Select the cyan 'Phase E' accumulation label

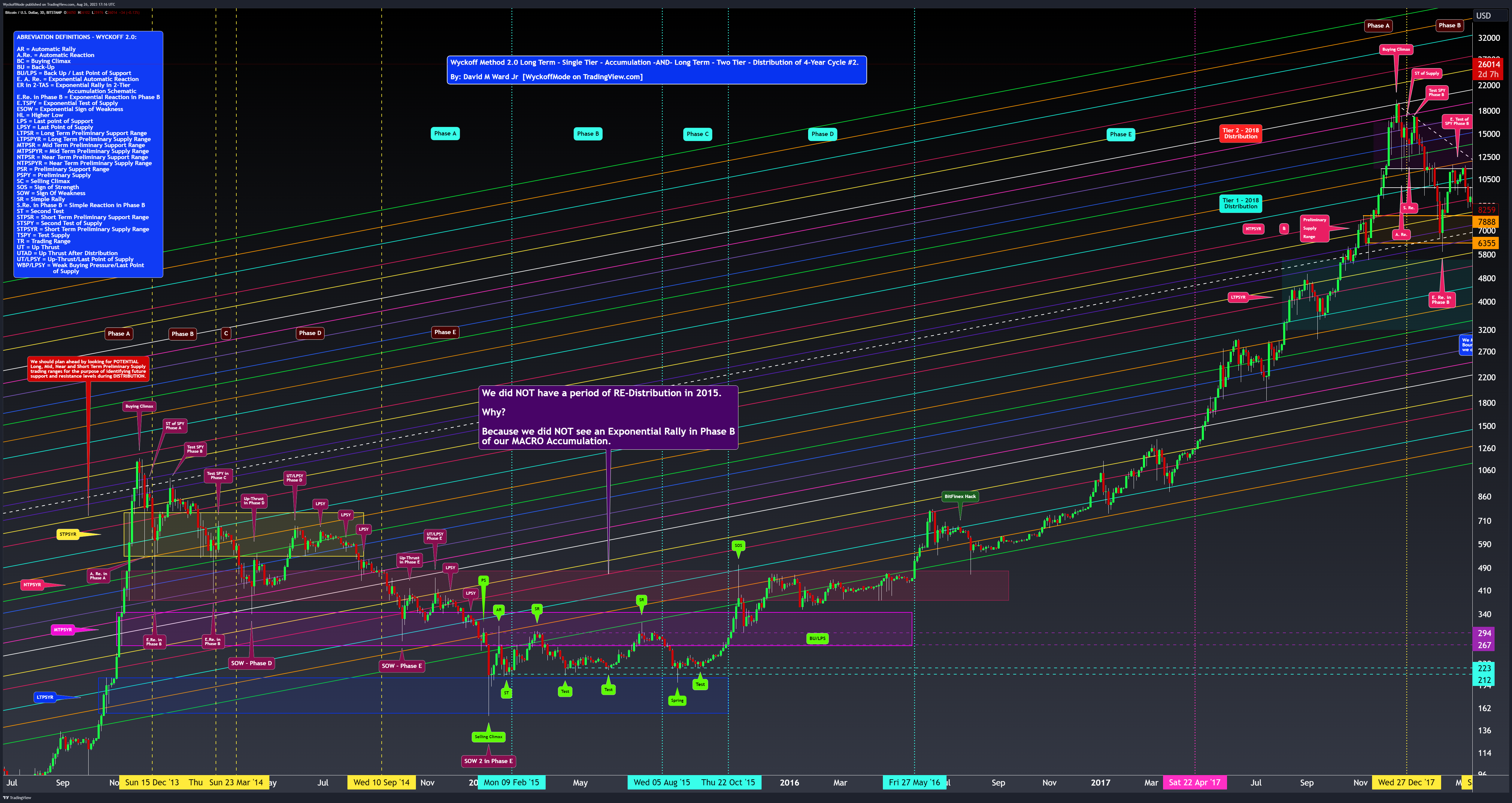pos(1120,134)
